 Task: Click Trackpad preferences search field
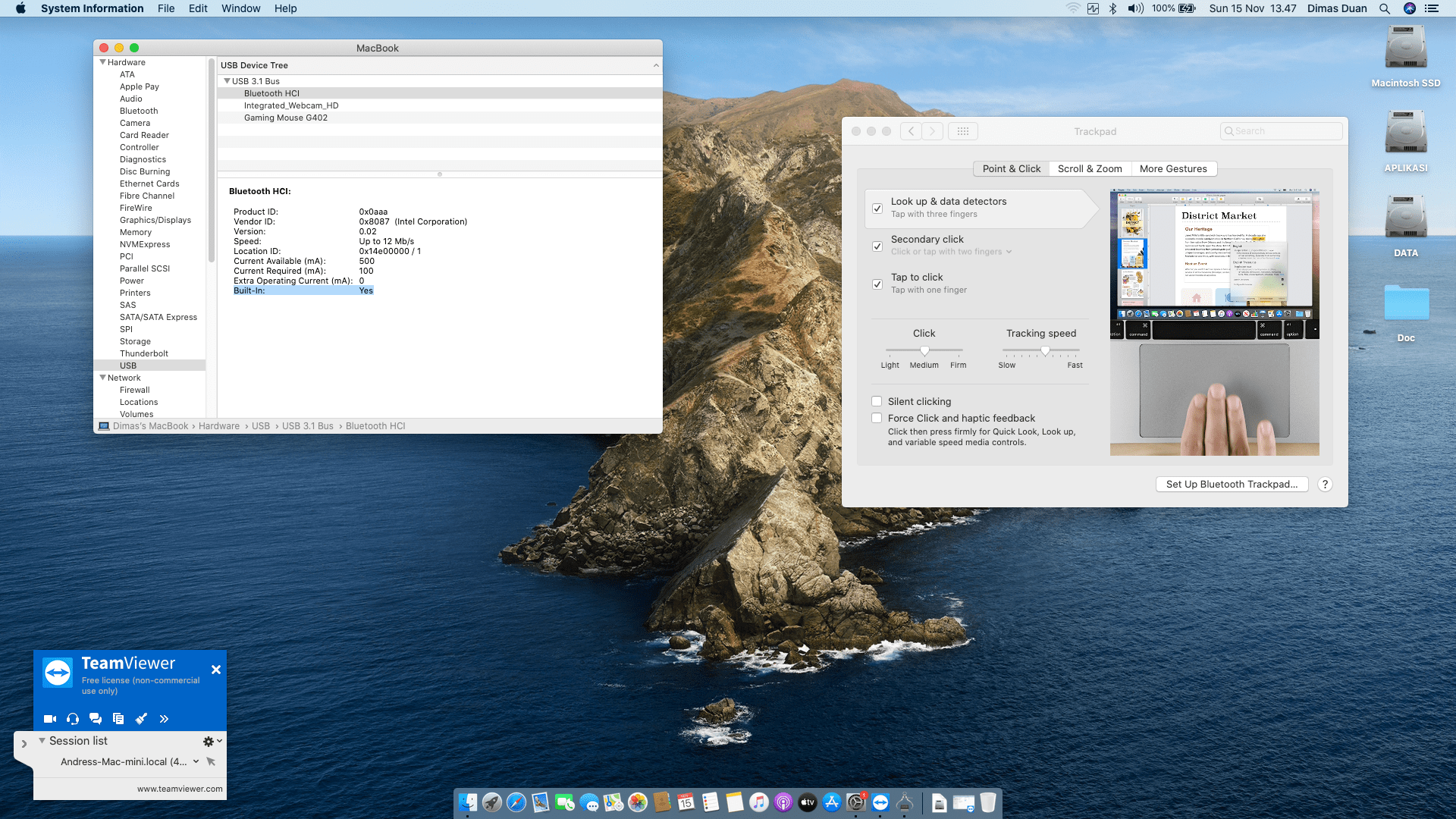click(1281, 131)
